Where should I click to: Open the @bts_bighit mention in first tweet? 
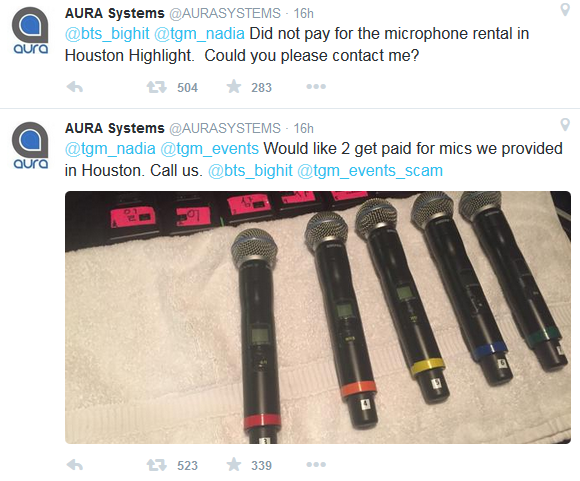pos(107,34)
